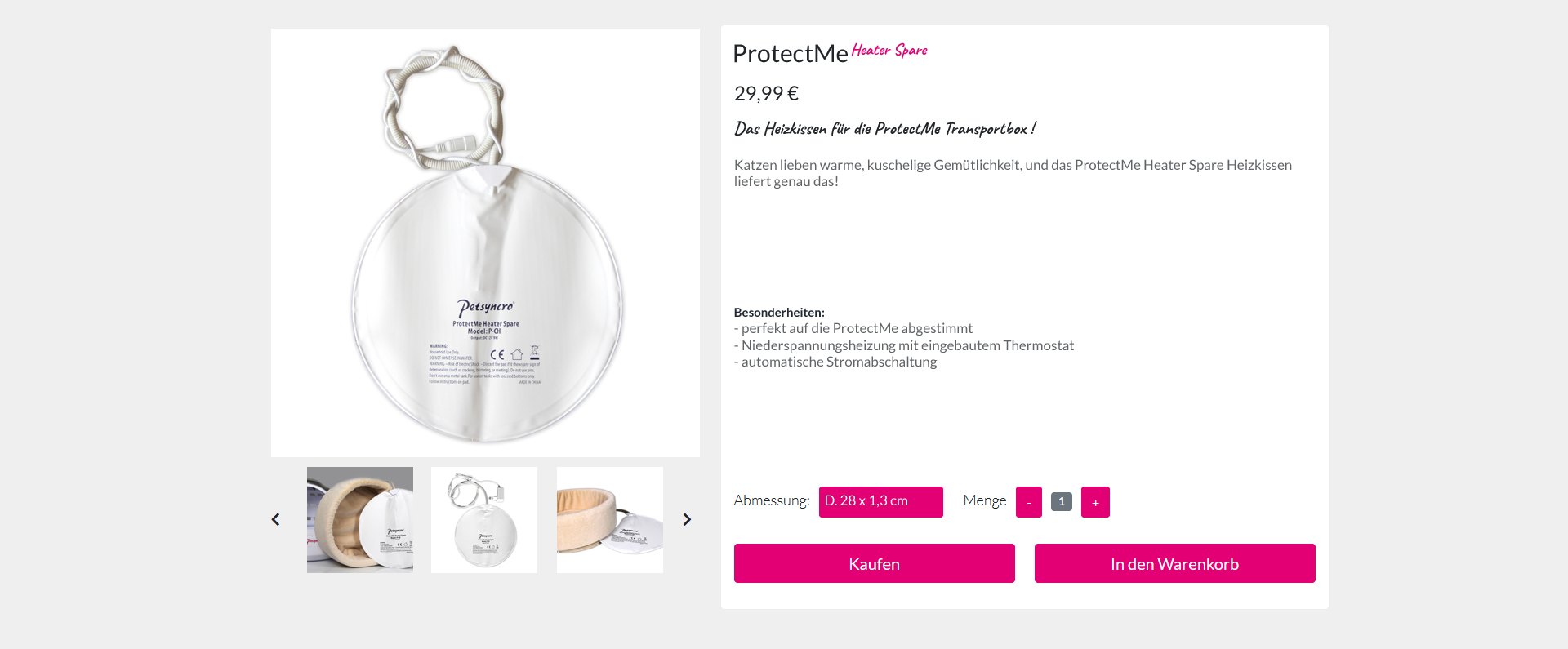Click the pink Heater Spare subtitle
The image size is (1568, 649).
[889, 51]
